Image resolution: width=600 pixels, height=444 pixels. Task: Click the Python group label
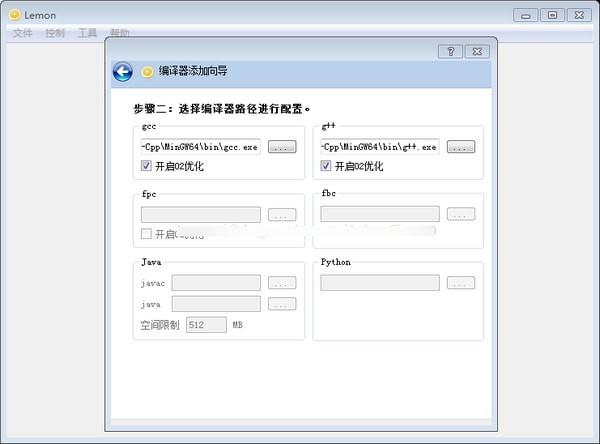pos(336,262)
